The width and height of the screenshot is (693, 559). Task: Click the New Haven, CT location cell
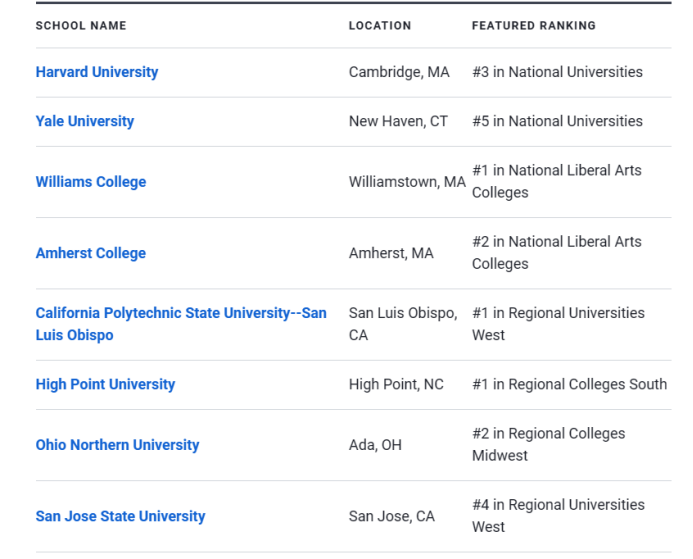point(398,121)
